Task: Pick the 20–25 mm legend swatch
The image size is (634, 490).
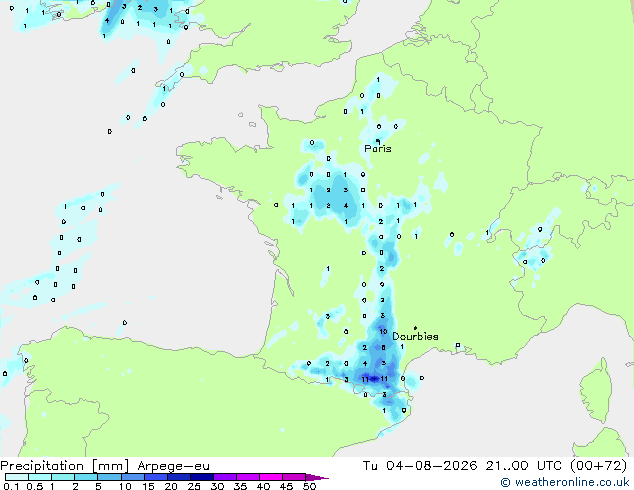Action: point(179,477)
